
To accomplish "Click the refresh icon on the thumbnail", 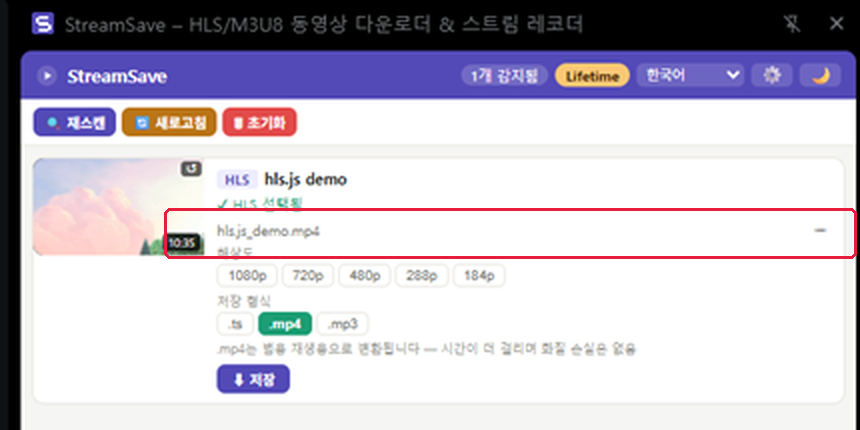I will click(x=191, y=169).
